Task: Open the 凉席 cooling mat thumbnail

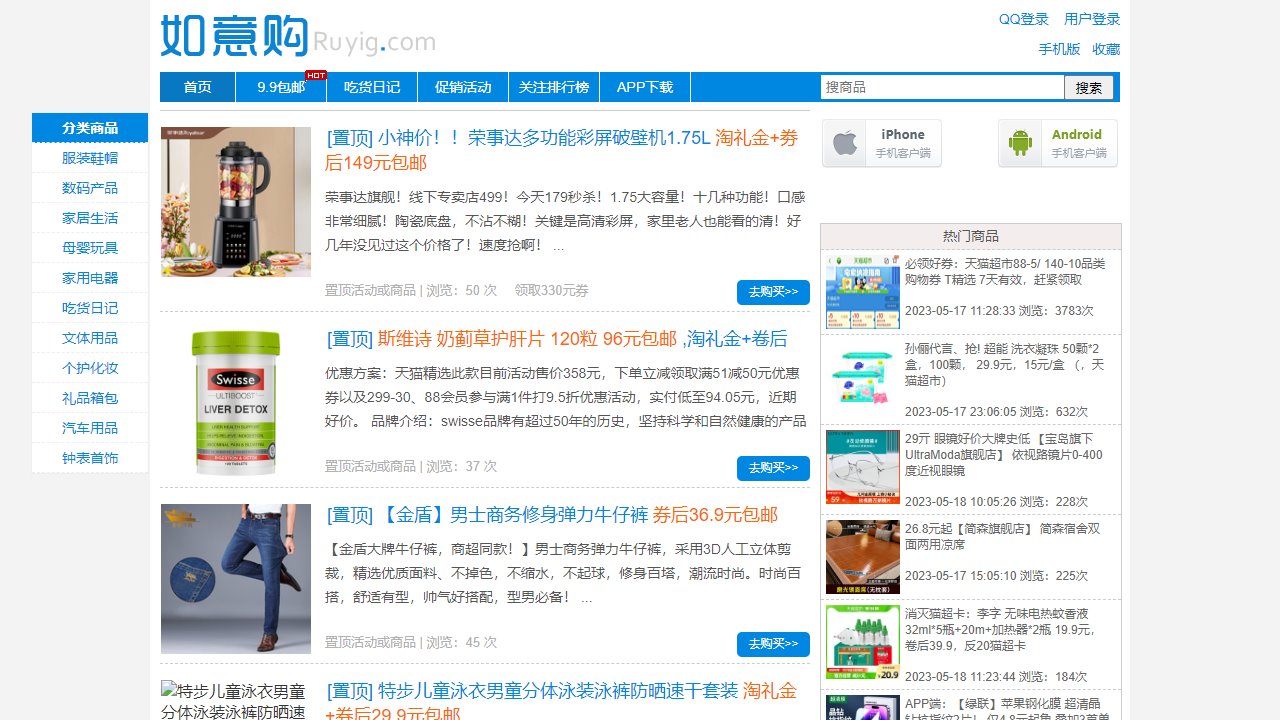Action: pos(863,557)
